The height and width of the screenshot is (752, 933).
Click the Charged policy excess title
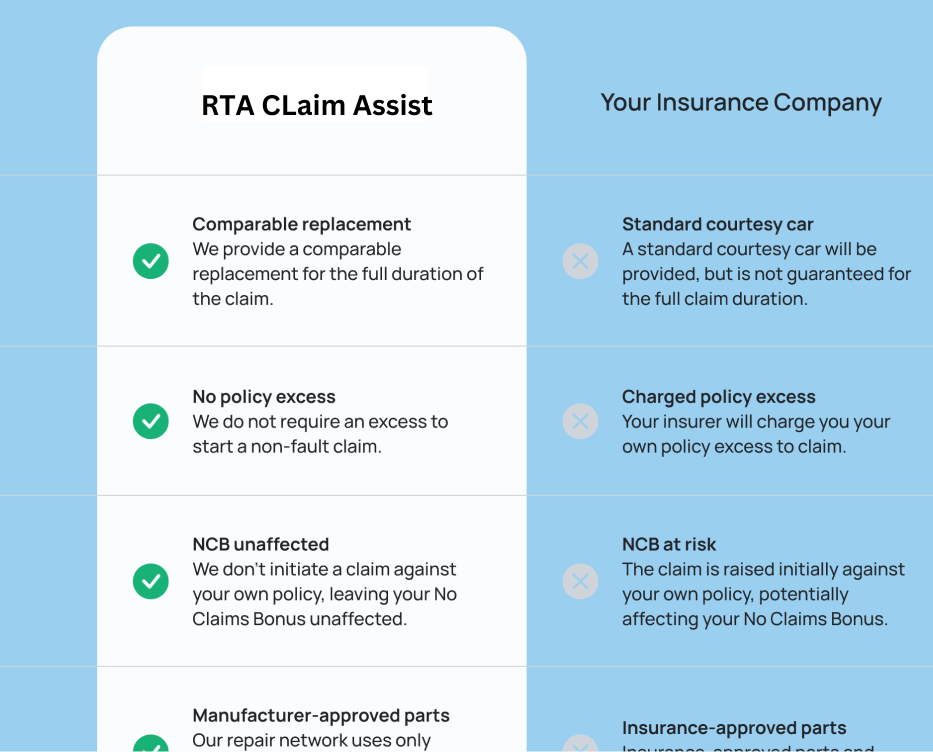719,397
